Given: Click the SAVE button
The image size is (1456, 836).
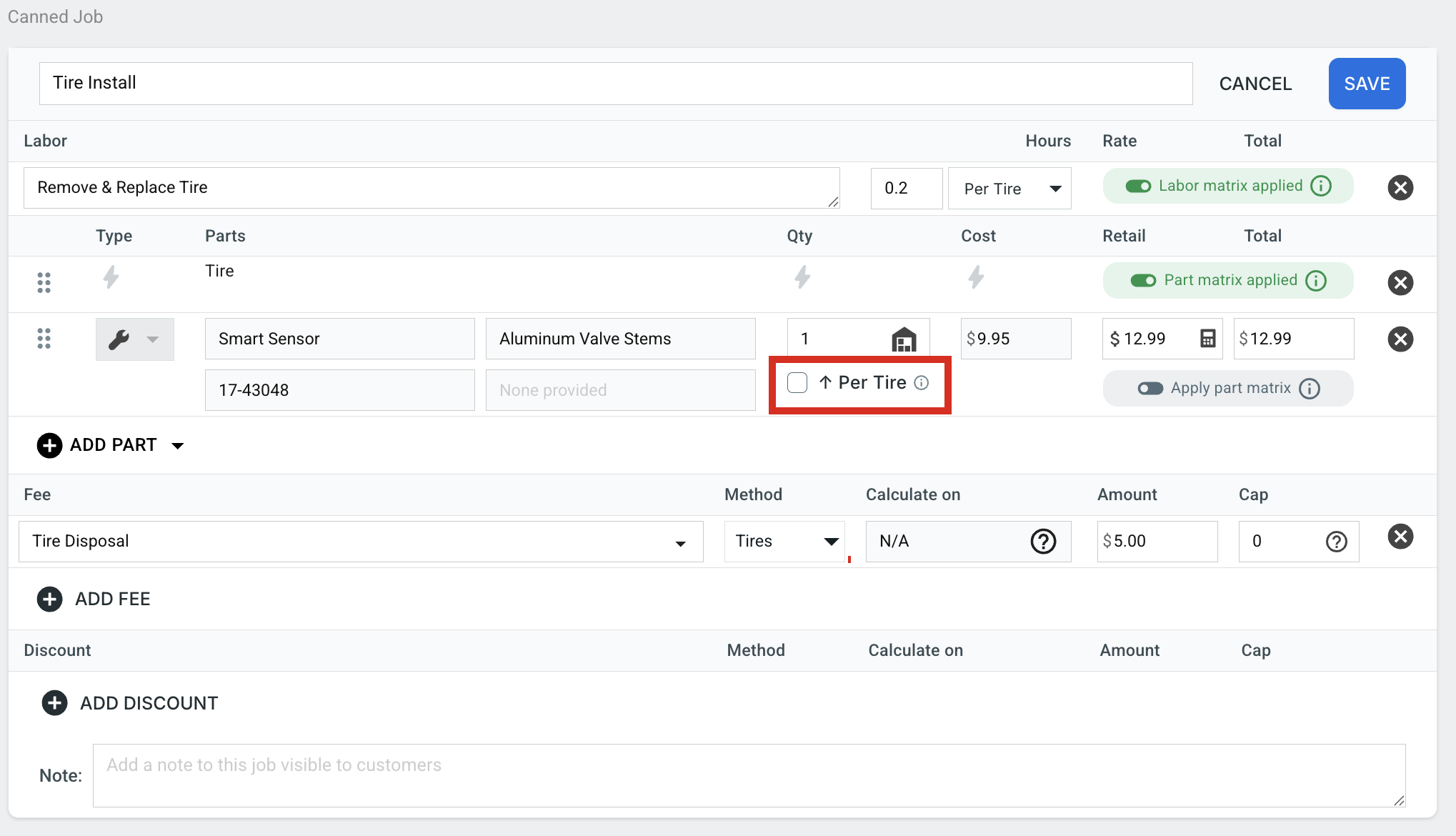Looking at the screenshot, I should coord(1367,84).
